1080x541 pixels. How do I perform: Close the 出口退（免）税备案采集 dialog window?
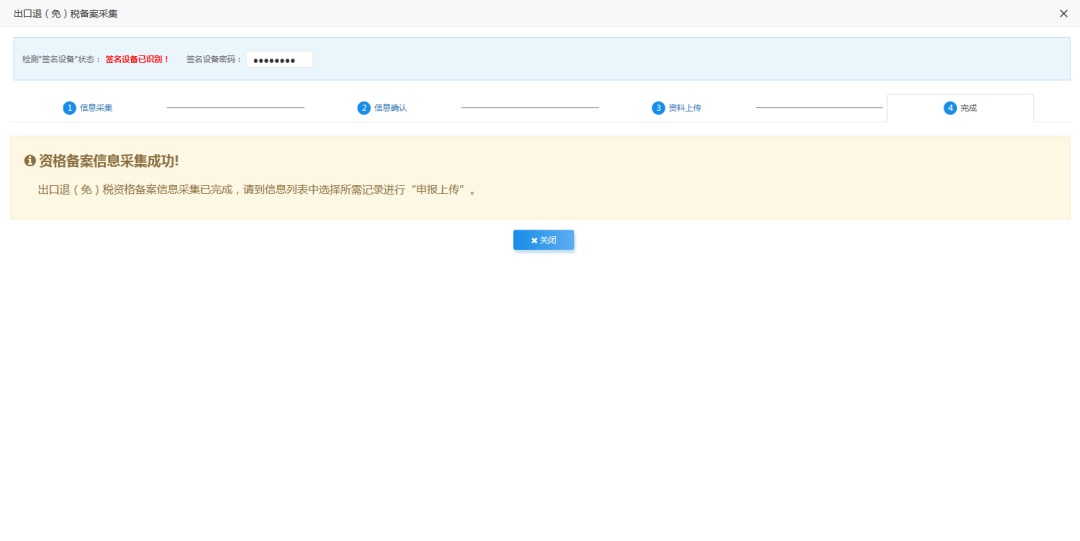(x=1063, y=13)
